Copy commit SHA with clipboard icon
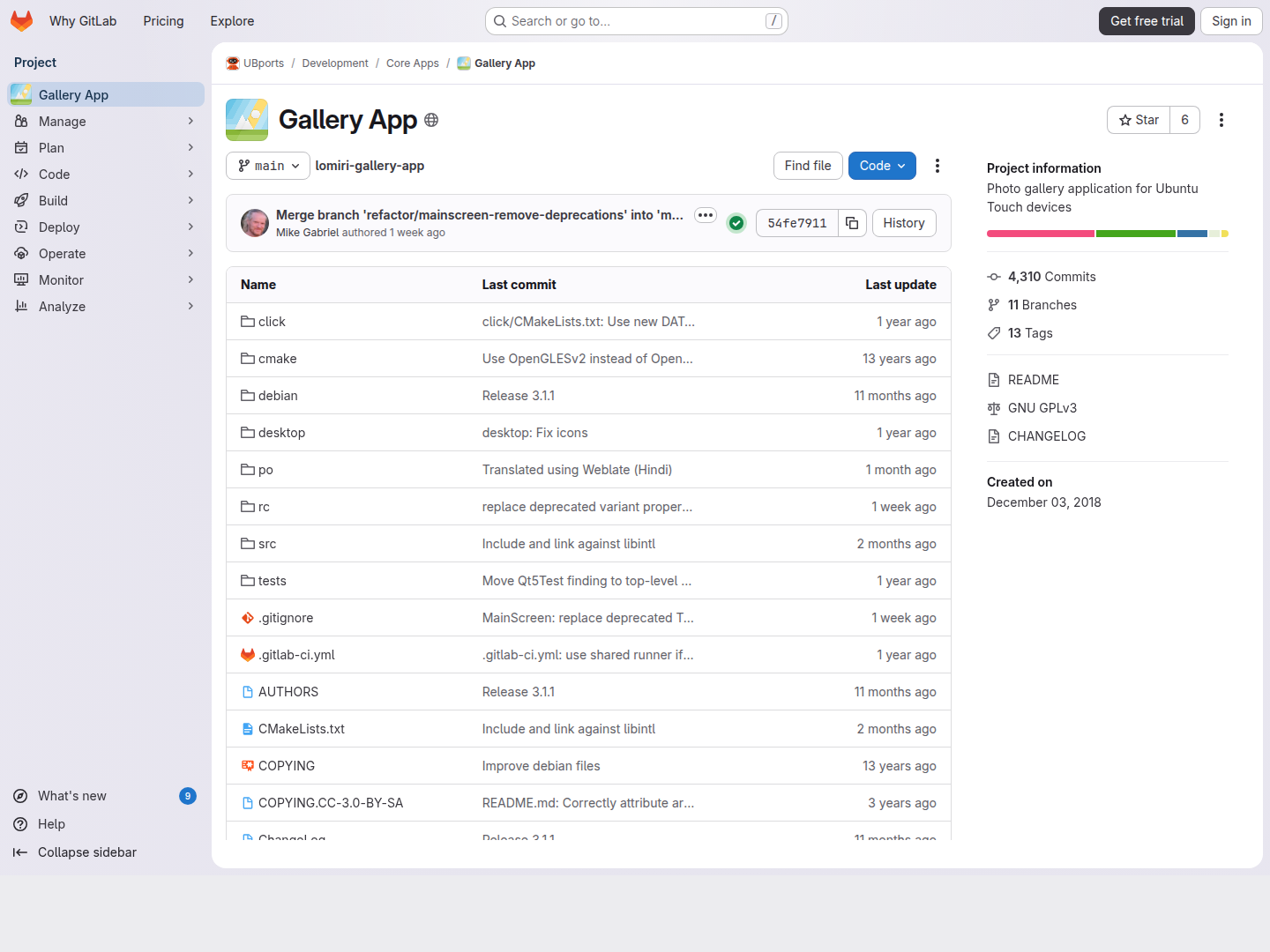Viewport: 1270px width, 952px height. 852,223
